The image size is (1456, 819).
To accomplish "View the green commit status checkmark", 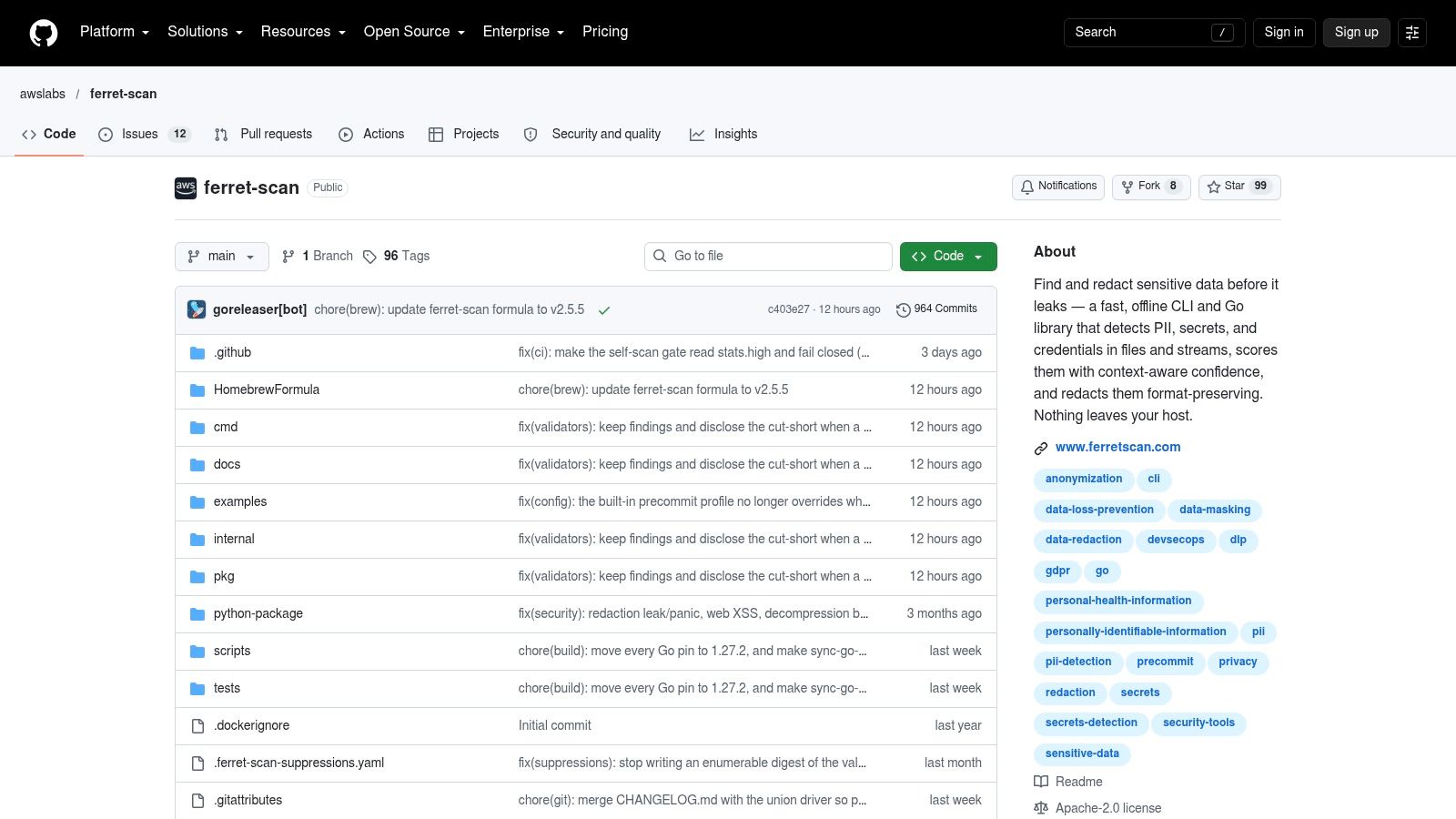I will pyautogui.click(x=604, y=310).
